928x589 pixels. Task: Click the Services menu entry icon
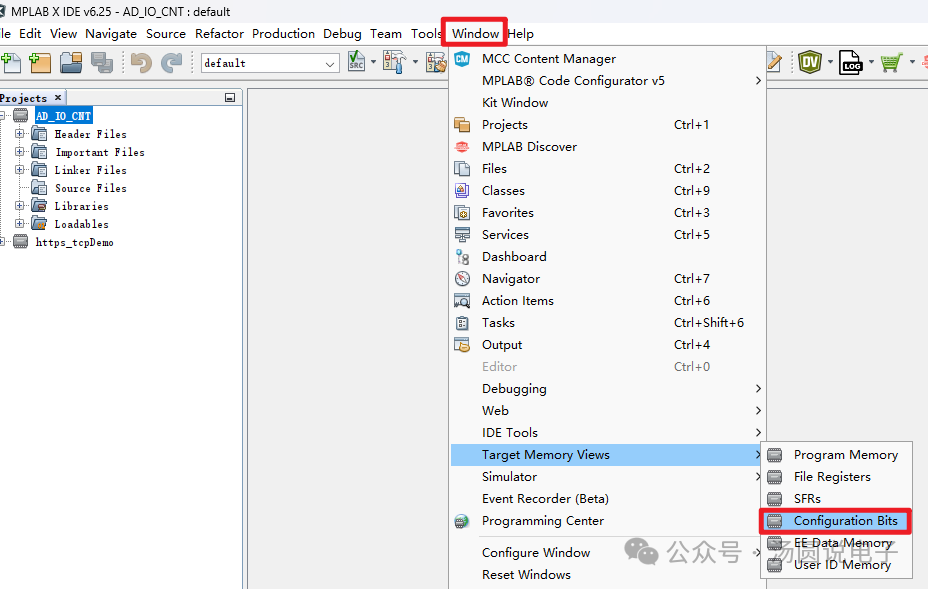[462, 234]
